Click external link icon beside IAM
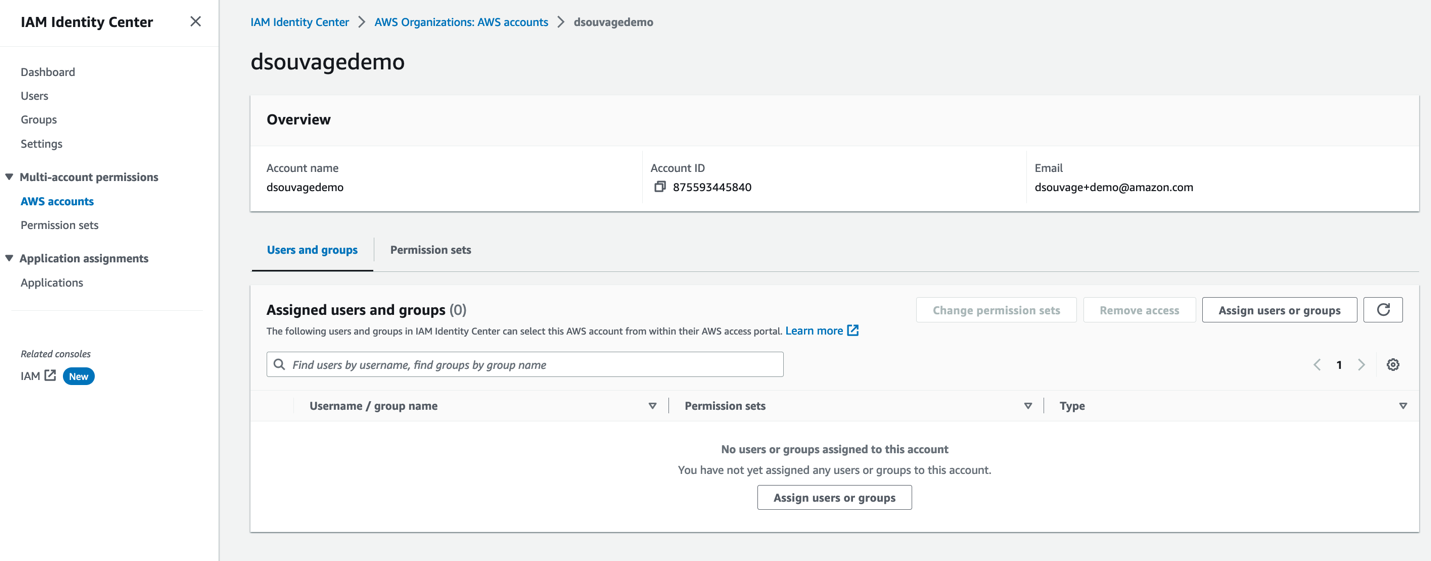This screenshot has width=1431, height=561. (50, 376)
